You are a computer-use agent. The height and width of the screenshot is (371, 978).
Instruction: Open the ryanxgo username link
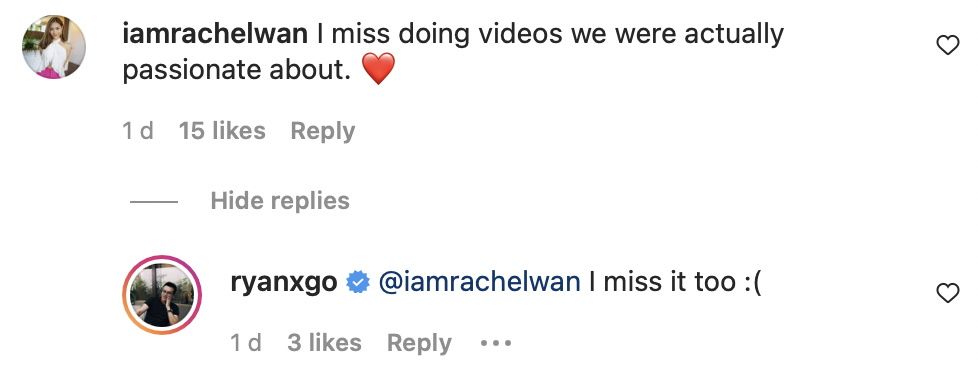[x=284, y=282]
